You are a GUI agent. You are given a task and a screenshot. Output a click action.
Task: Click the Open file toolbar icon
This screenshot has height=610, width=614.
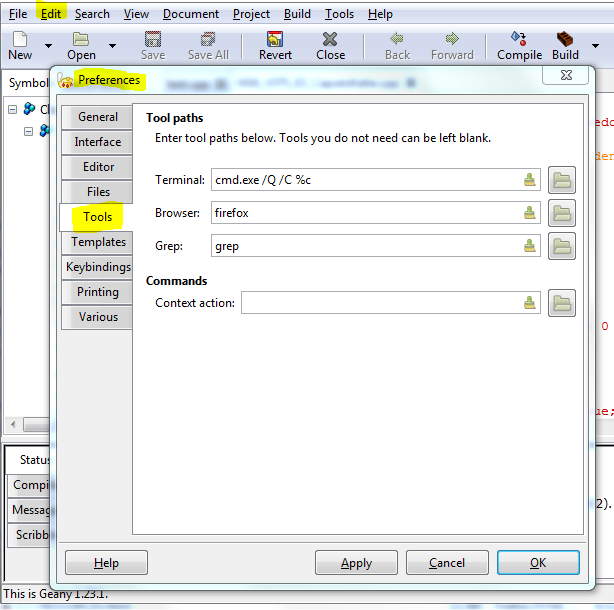point(81,39)
